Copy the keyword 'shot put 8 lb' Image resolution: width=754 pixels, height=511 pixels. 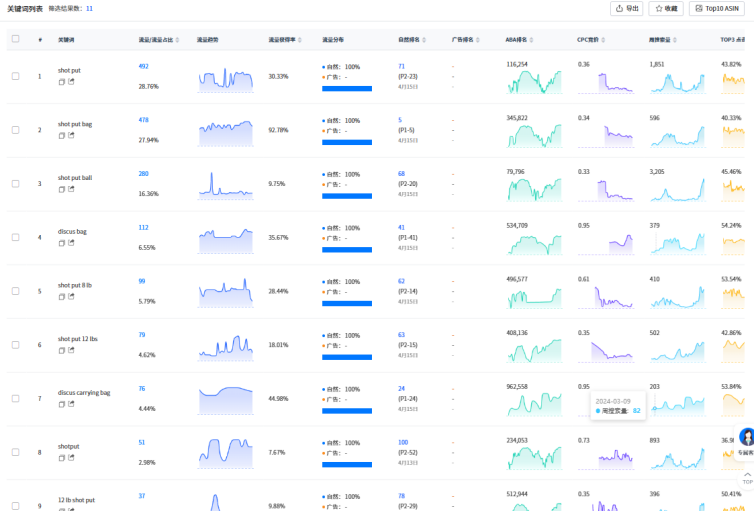[62, 297]
